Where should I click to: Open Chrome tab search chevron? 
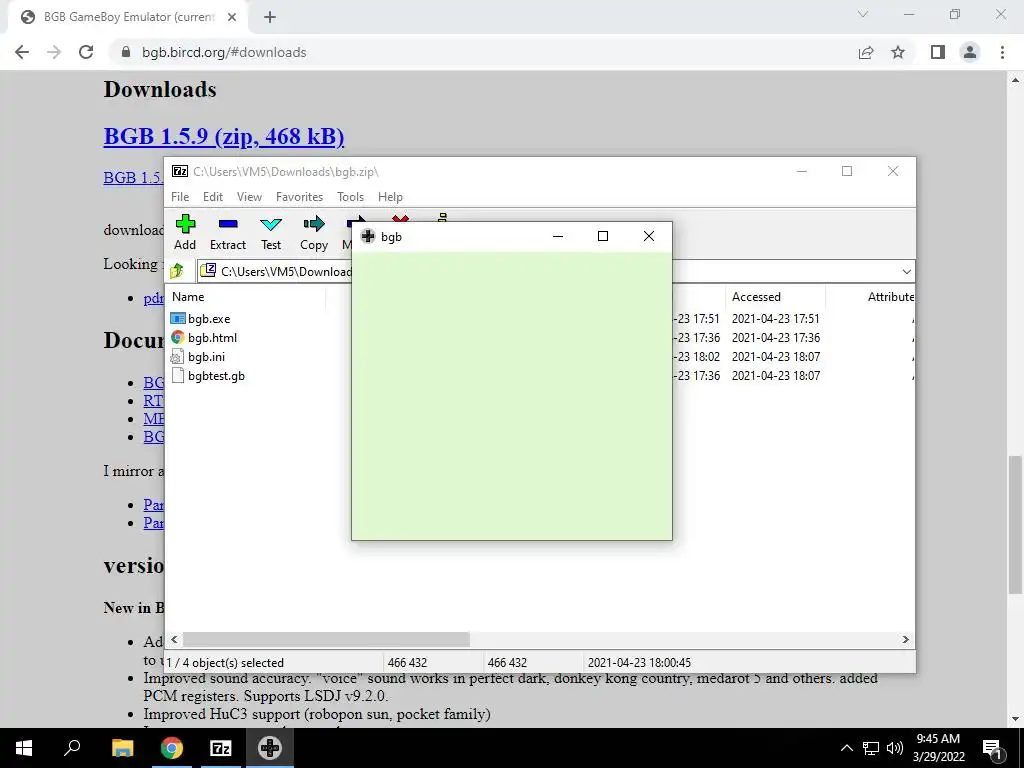pos(863,14)
